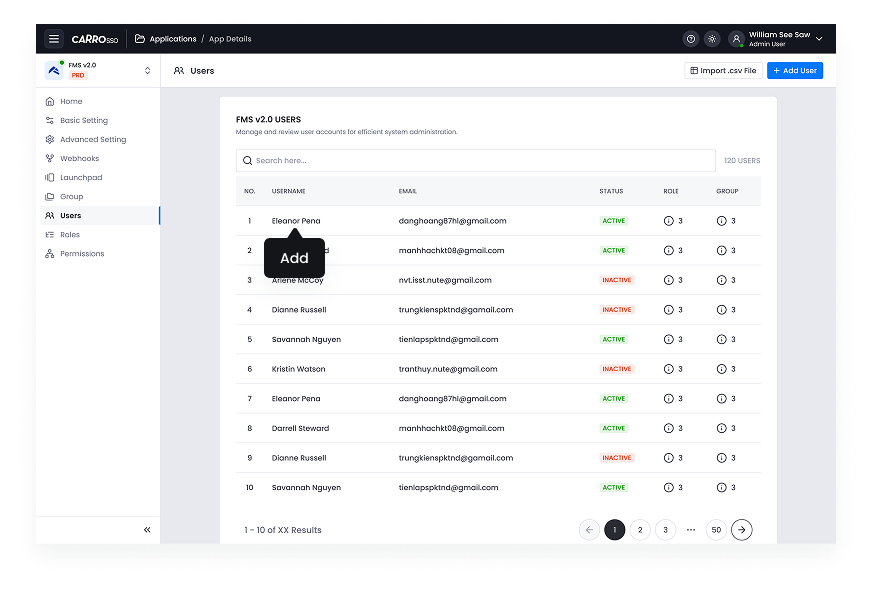Viewport: 872px width, 592px height.
Task: Collapse the sidebar with the chevron icon
Action: point(146,529)
